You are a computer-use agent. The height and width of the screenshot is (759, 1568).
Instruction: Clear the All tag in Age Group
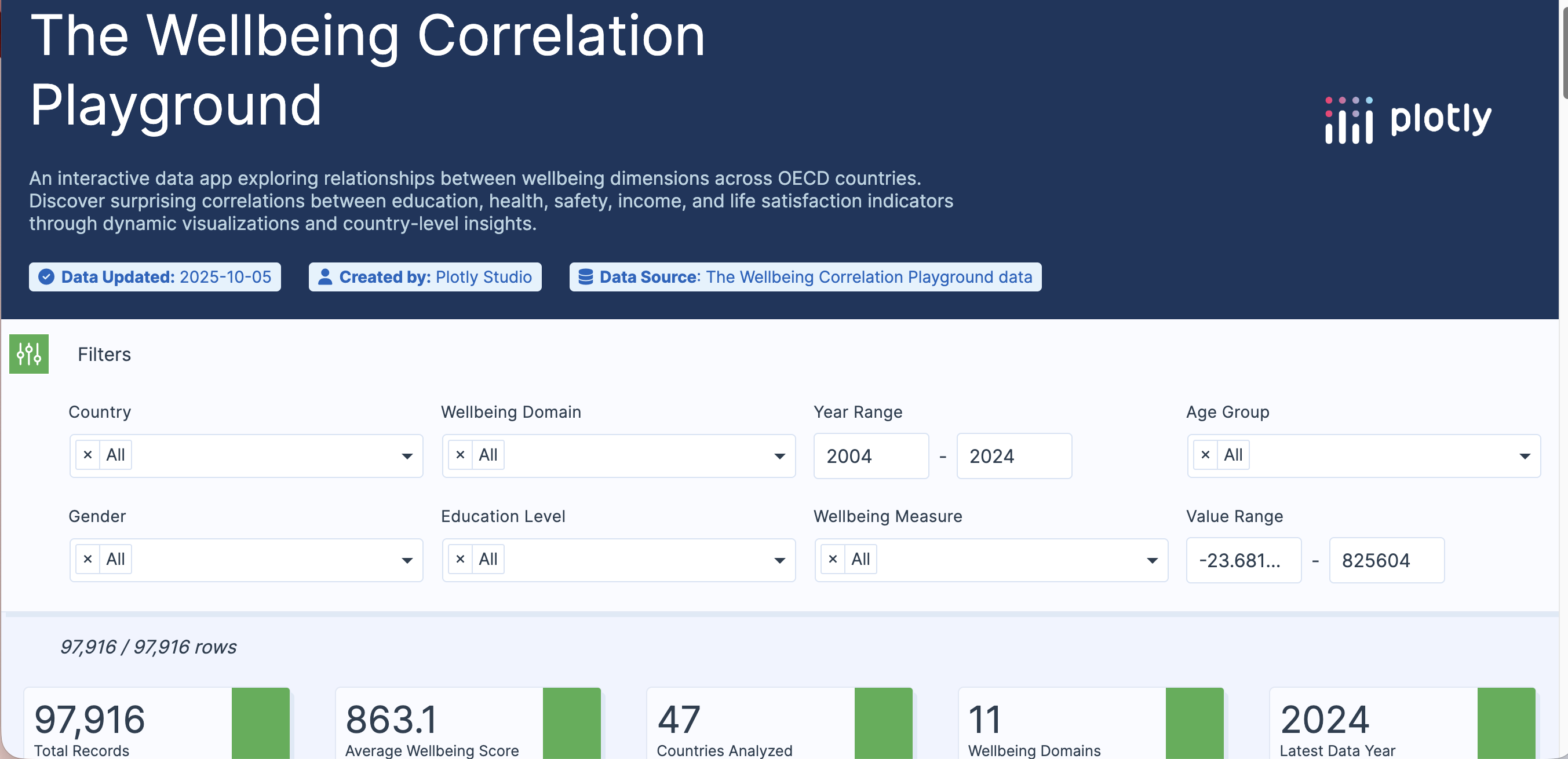tap(1205, 455)
